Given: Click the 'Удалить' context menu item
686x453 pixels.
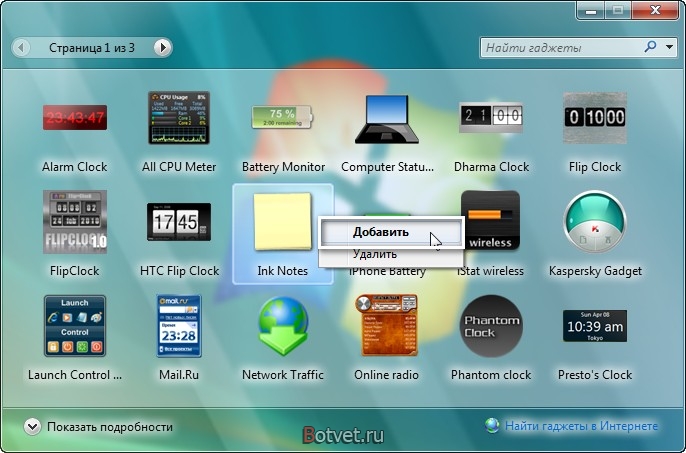Looking at the screenshot, I should pyautogui.click(x=391, y=254).
